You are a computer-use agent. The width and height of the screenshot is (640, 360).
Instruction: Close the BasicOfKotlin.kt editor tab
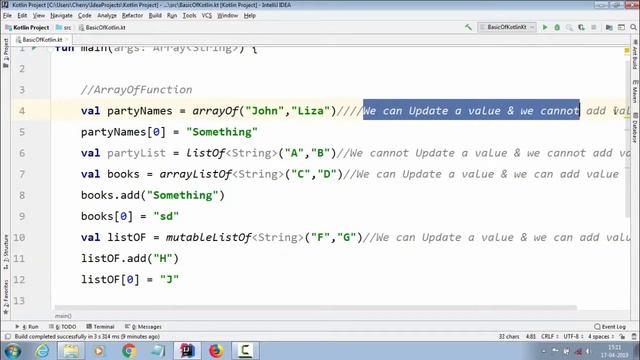click(67, 40)
